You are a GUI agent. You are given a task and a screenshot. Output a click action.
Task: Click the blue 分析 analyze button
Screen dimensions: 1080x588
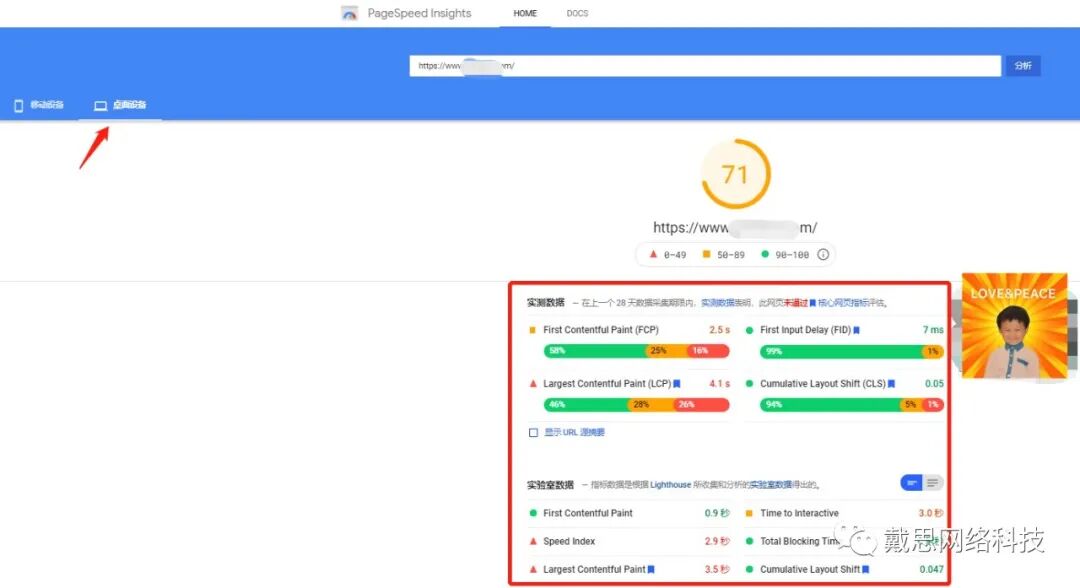click(x=1023, y=65)
